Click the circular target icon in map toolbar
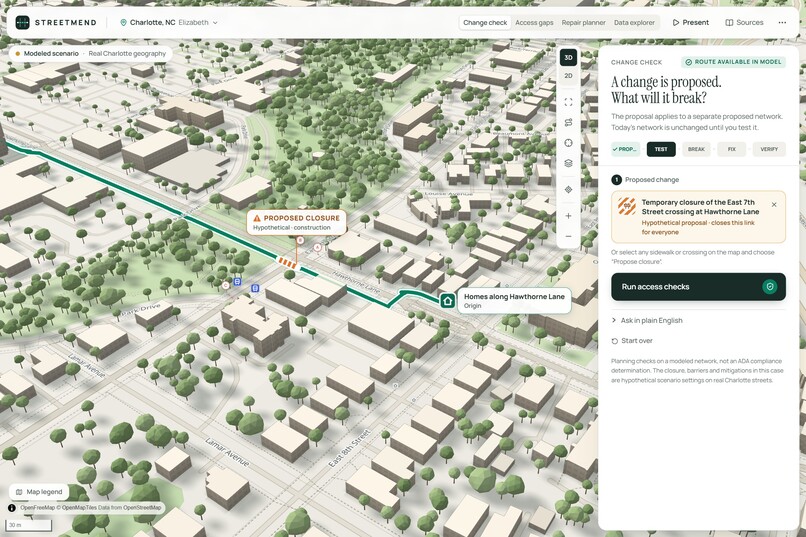The image size is (806, 537). (x=568, y=143)
